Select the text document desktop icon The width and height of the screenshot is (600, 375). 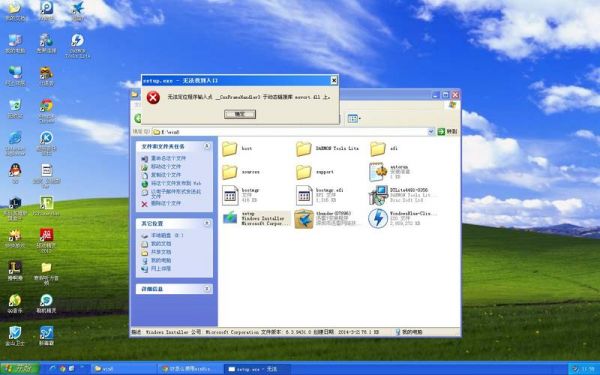46,176
